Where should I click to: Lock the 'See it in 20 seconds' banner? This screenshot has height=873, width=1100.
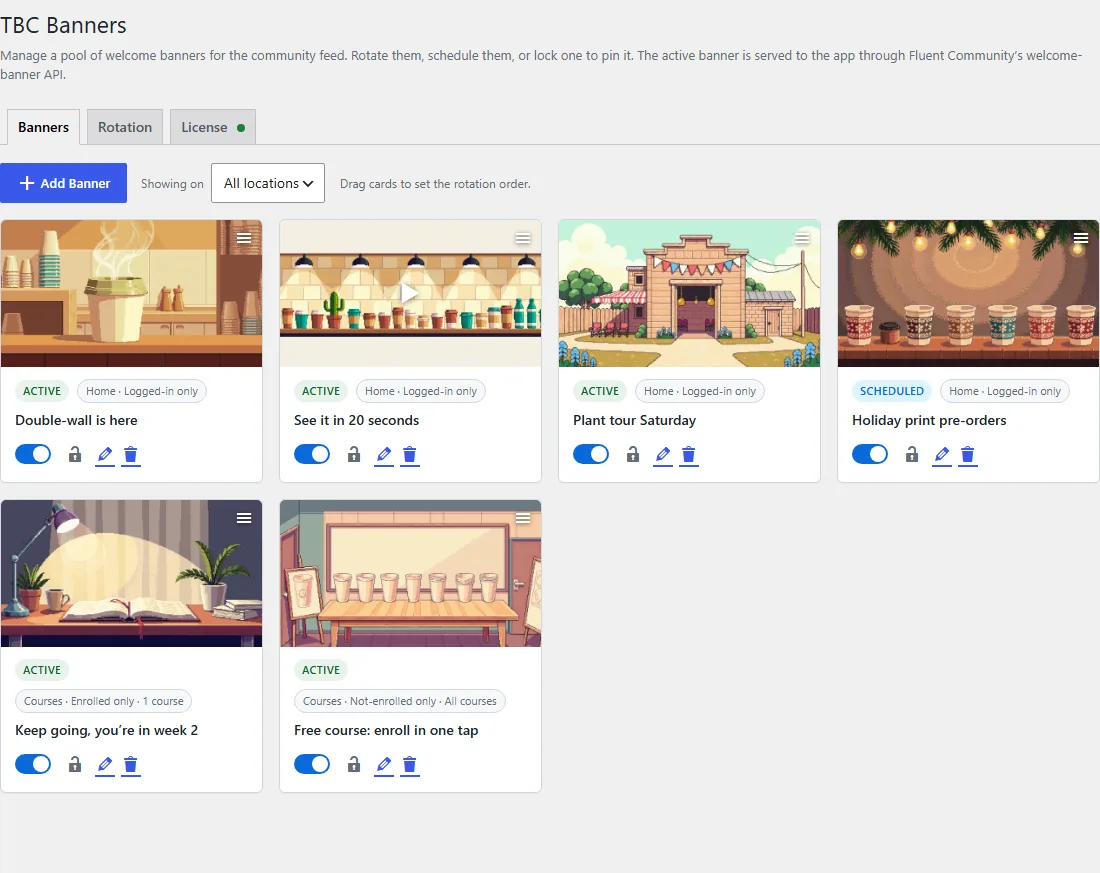point(354,455)
